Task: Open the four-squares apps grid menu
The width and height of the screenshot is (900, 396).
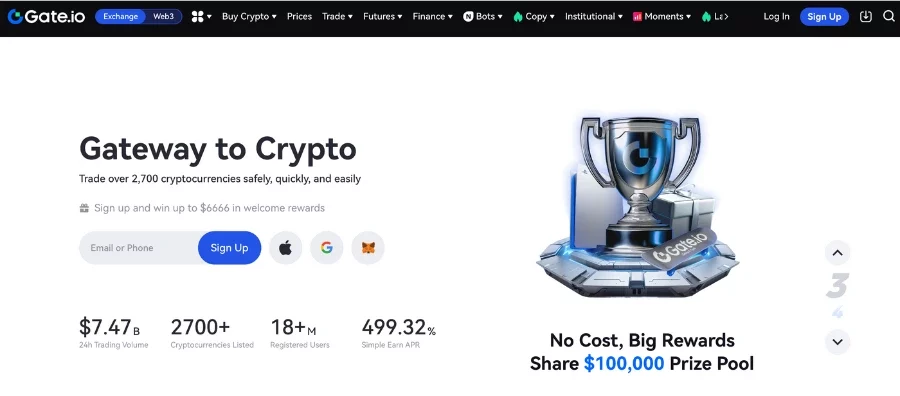Action: pyautogui.click(x=201, y=17)
